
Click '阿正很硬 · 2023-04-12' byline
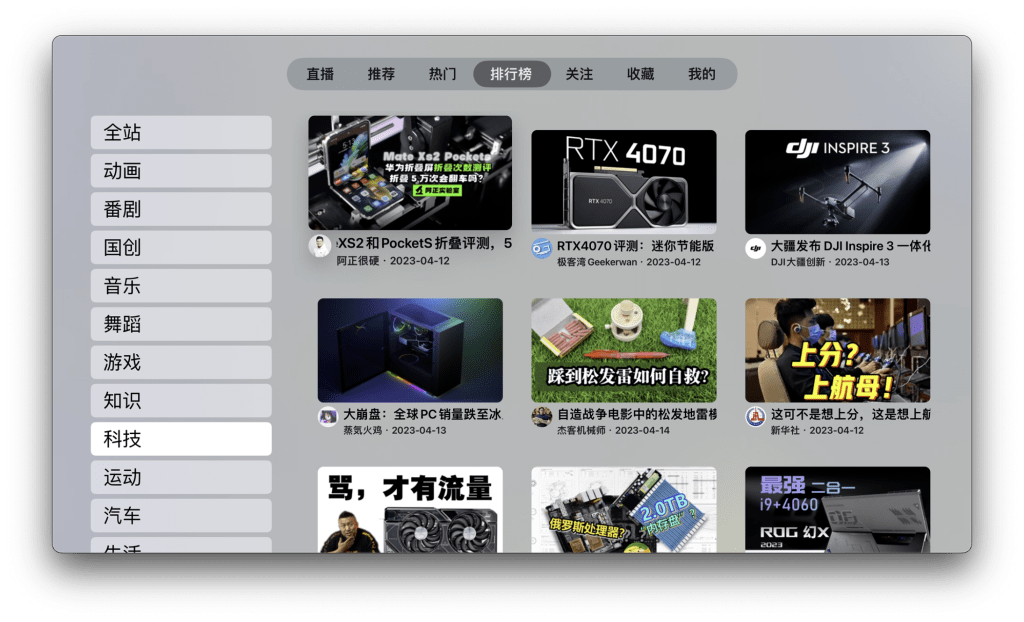[393, 261]
